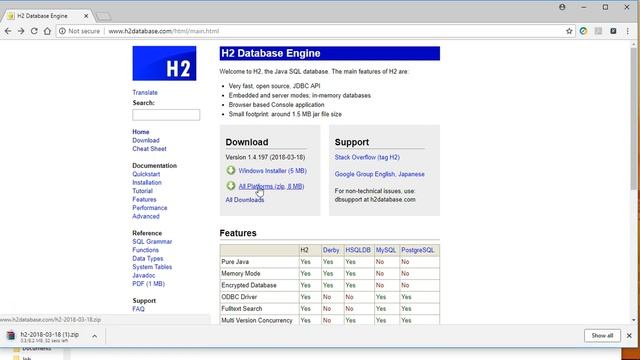Close the downloads bar
The image size is (640, 360).
(x=629, y=336)
